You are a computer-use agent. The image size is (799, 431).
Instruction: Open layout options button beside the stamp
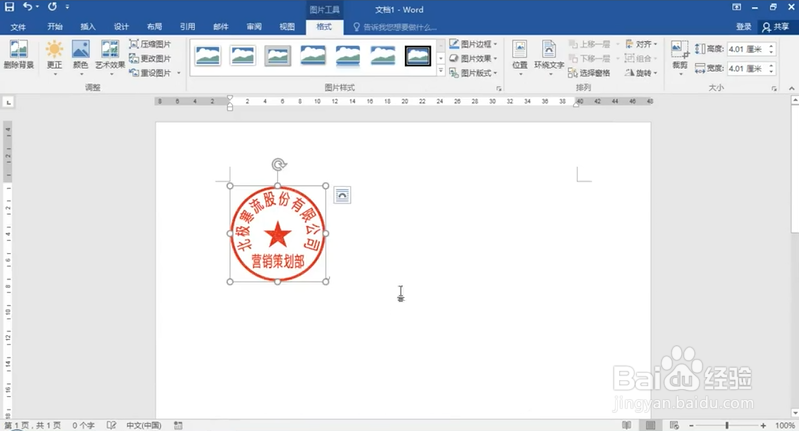pyautogui.click(x=342, y=195)
